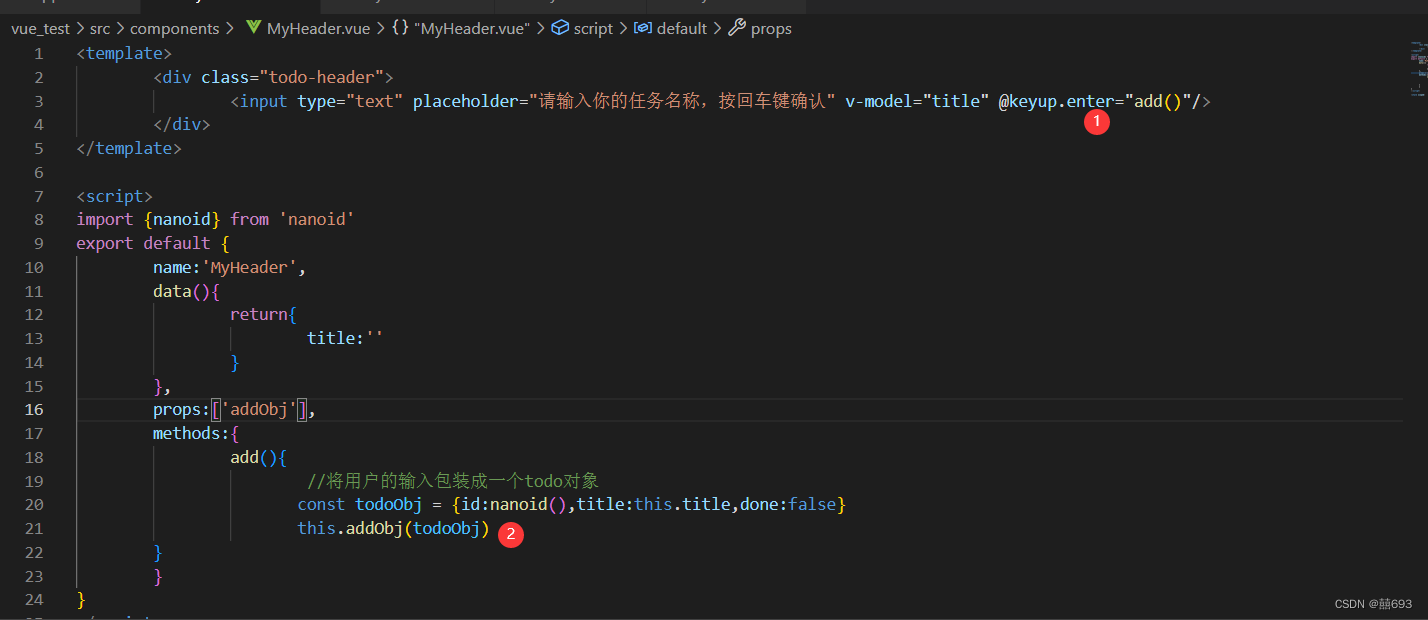Select the script symbol in the breadcrumb
This screenshot has width=1428, height=620.
(592, 28)
